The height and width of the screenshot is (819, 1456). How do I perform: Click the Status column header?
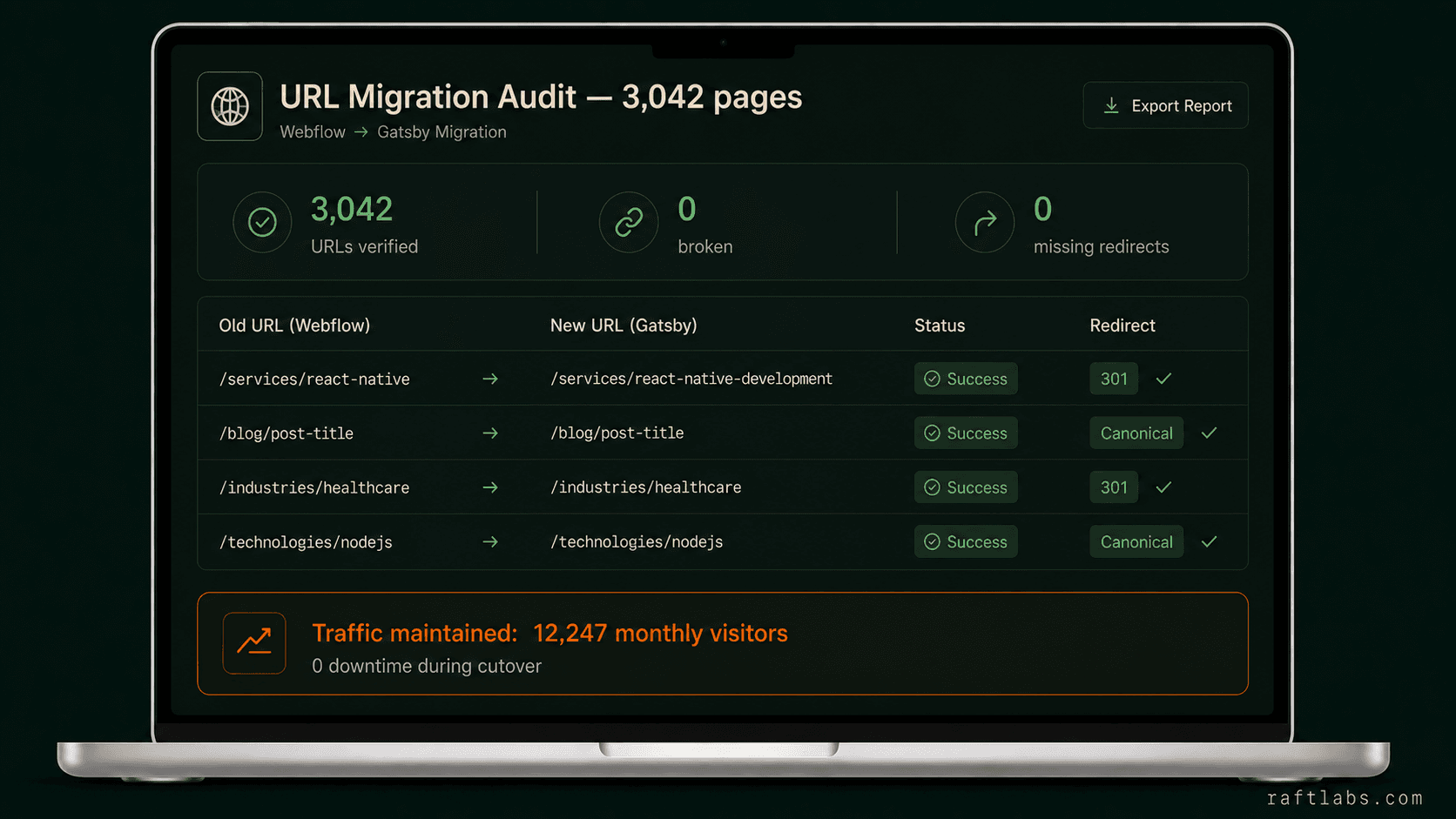click(x=940, y=326)
